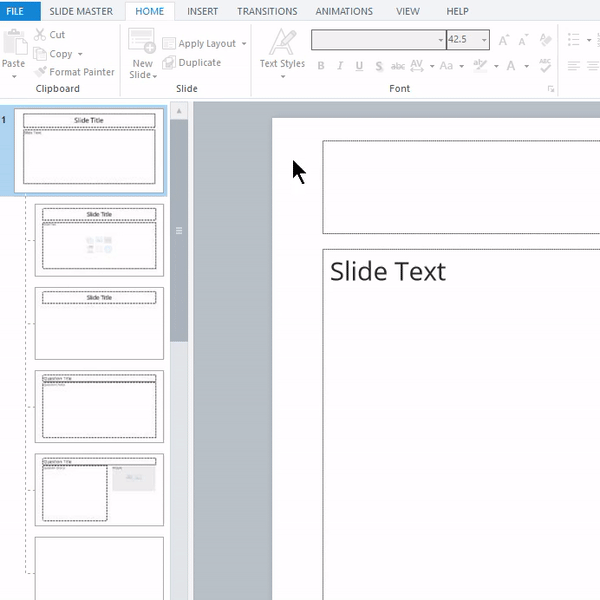Select the question layout with media placeholder

pos(99,490)
